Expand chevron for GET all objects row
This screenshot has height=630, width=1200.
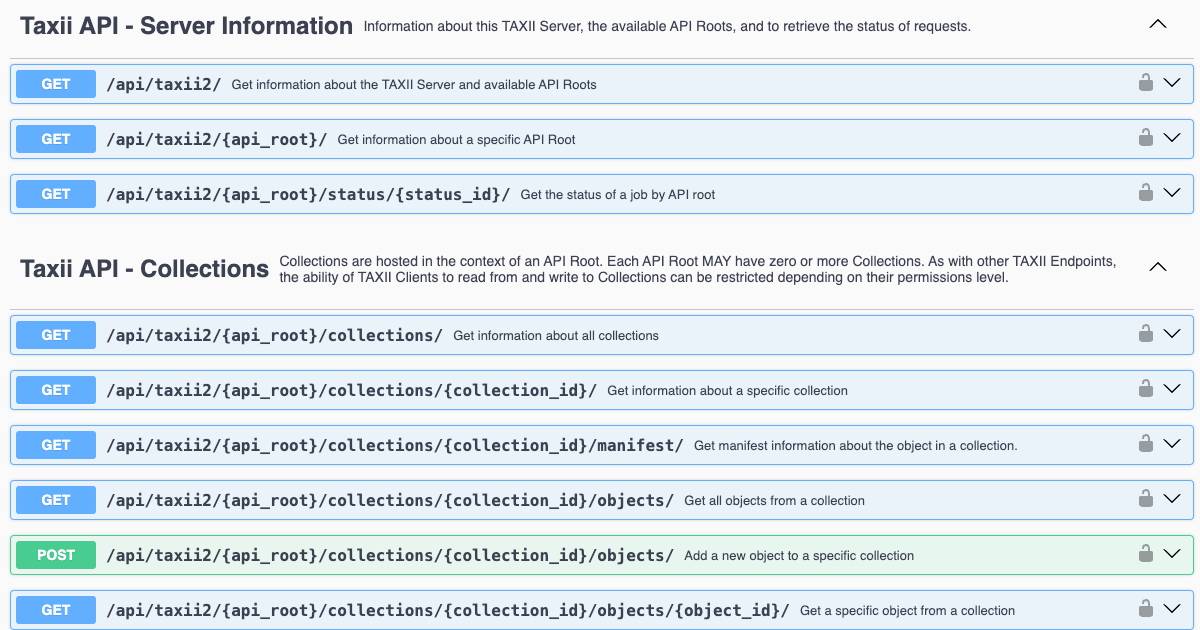(1173, 499)
